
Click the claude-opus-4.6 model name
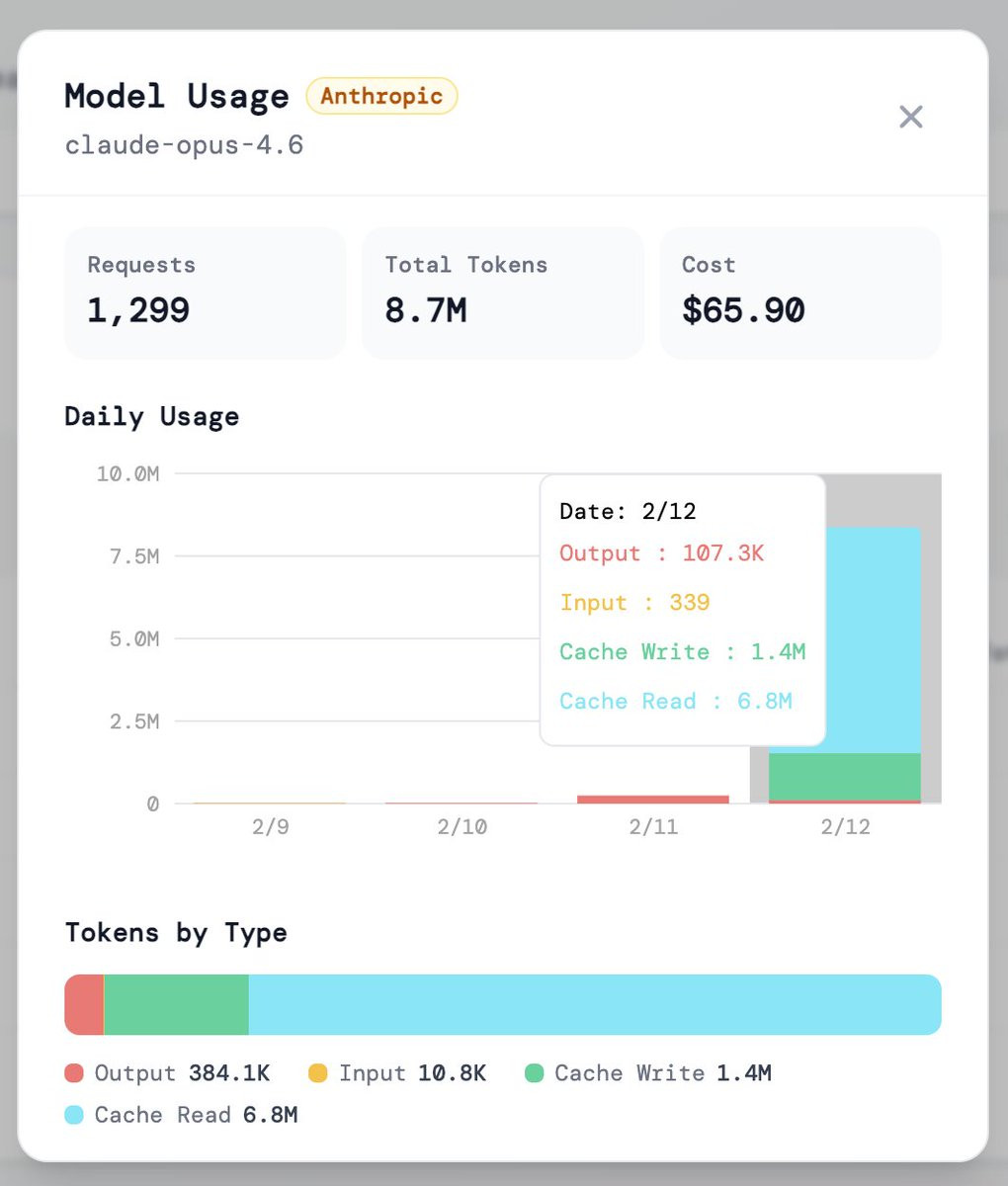[x=184, y=145]
